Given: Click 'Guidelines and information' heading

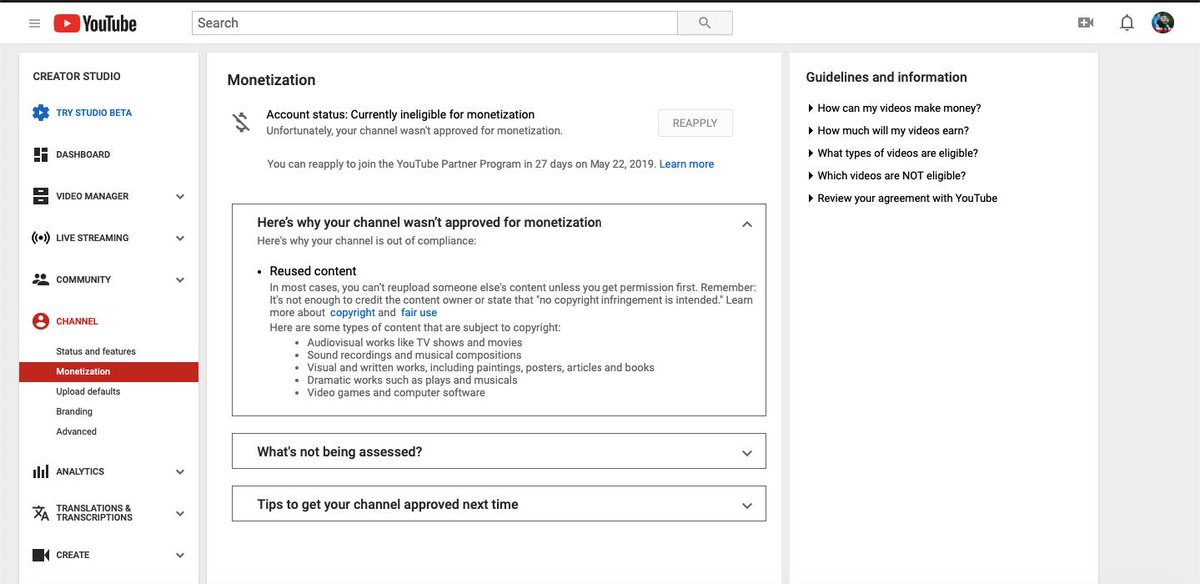Looking at the screenshot, I should [x=886, y=77].
